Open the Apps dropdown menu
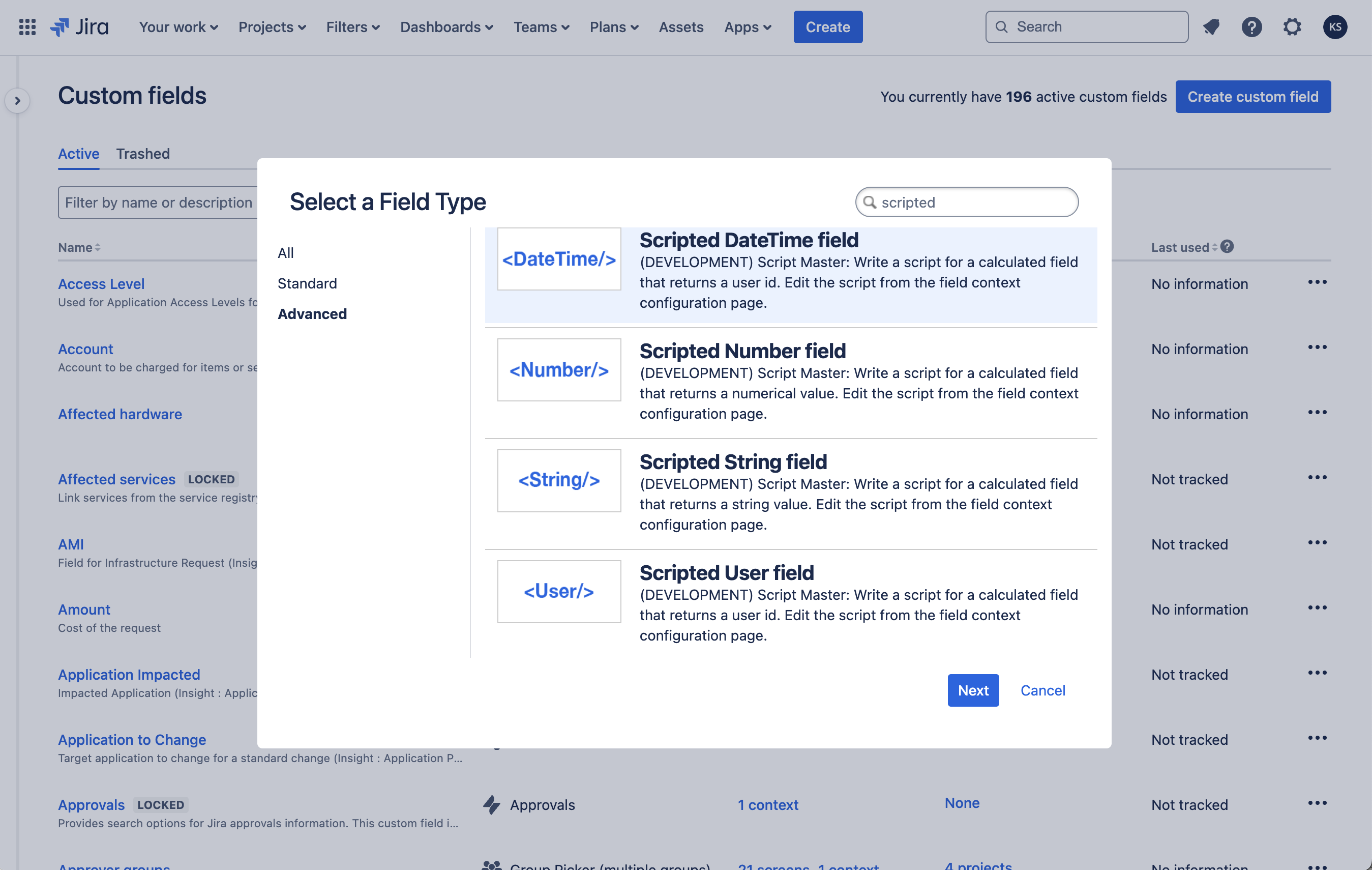1372x870 pixels. click(x=747, y=27)
